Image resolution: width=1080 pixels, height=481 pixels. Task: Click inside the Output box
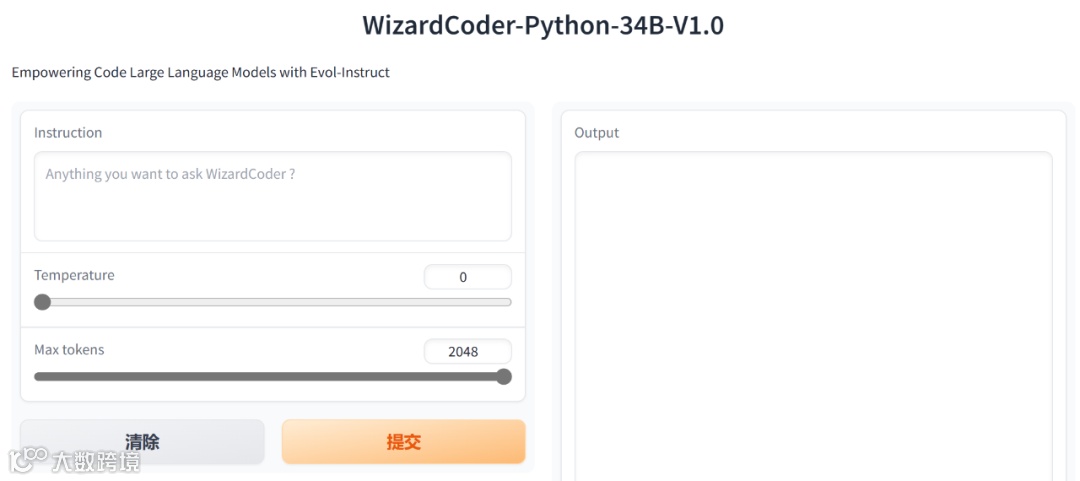pyautogui.click(x=813, y=316)
